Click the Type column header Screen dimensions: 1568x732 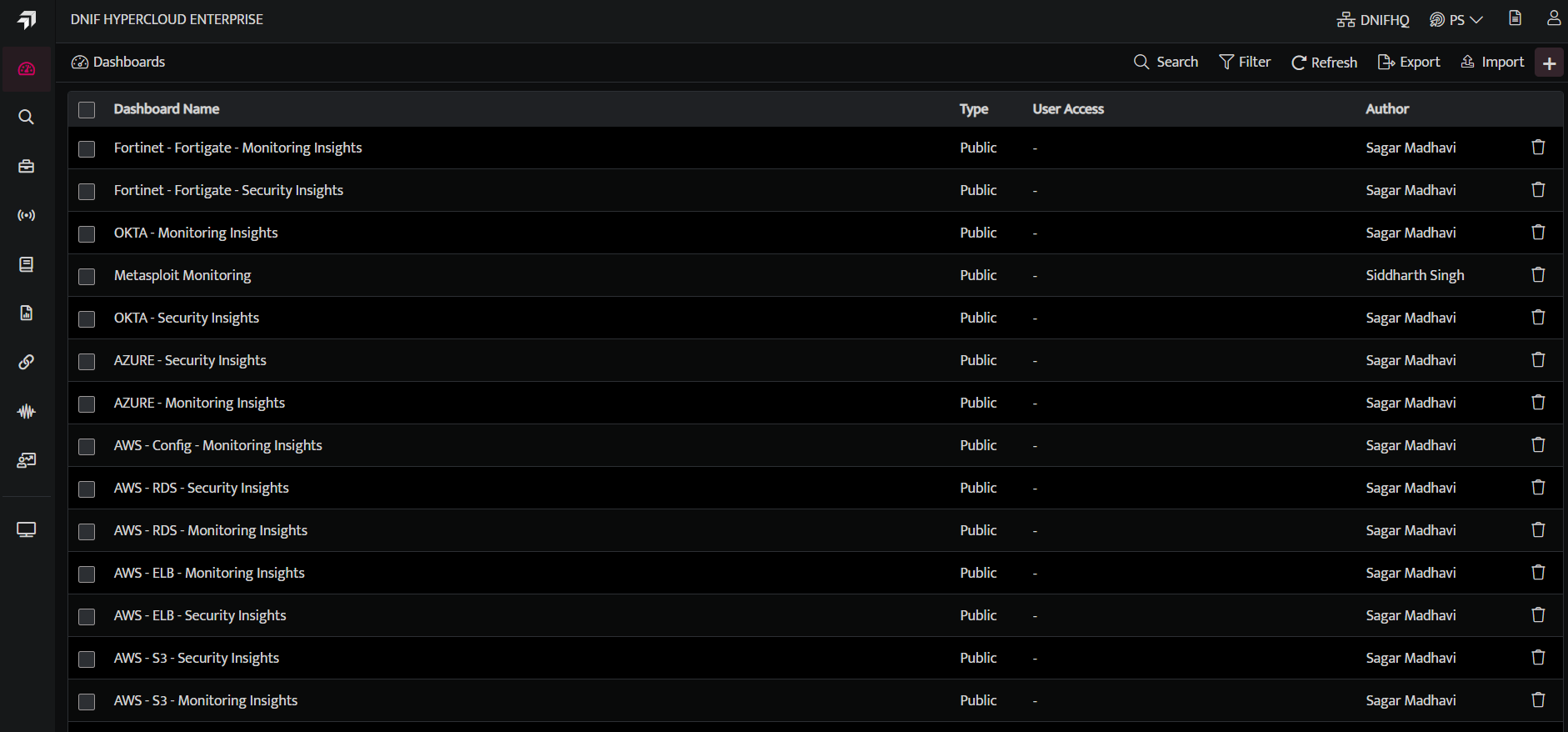coord(974,109)
